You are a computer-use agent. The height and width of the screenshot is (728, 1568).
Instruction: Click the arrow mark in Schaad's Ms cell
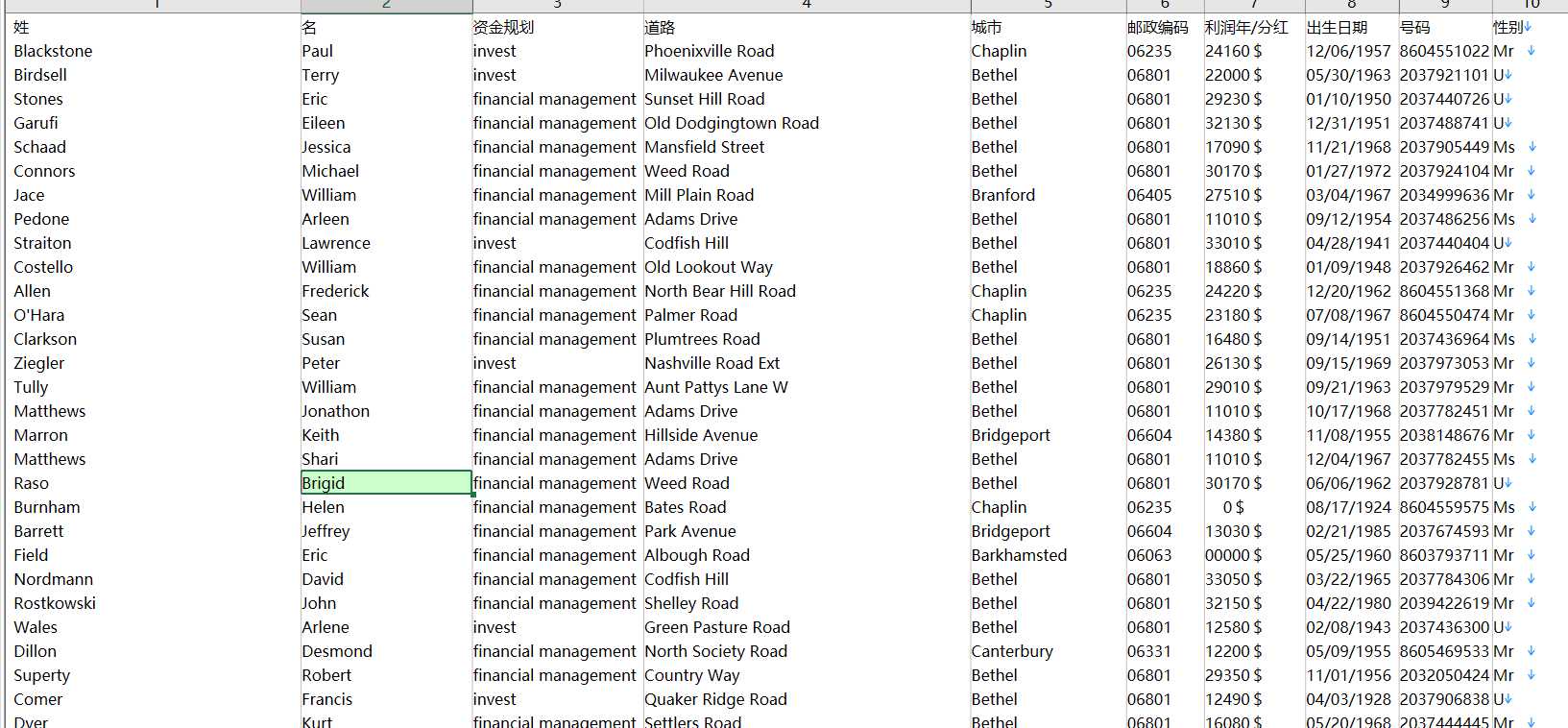point(1532,147)
